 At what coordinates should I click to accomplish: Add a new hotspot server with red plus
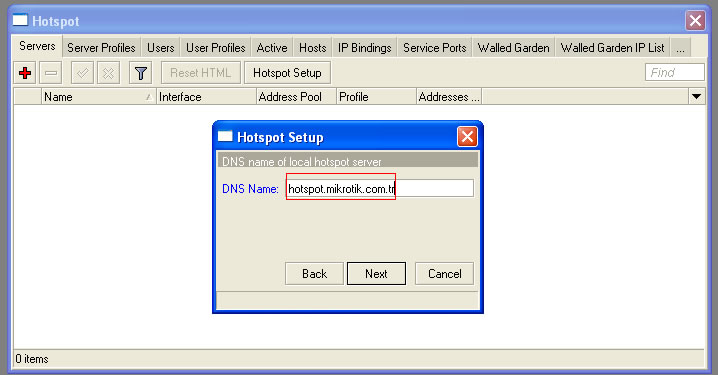coord(25,73)
